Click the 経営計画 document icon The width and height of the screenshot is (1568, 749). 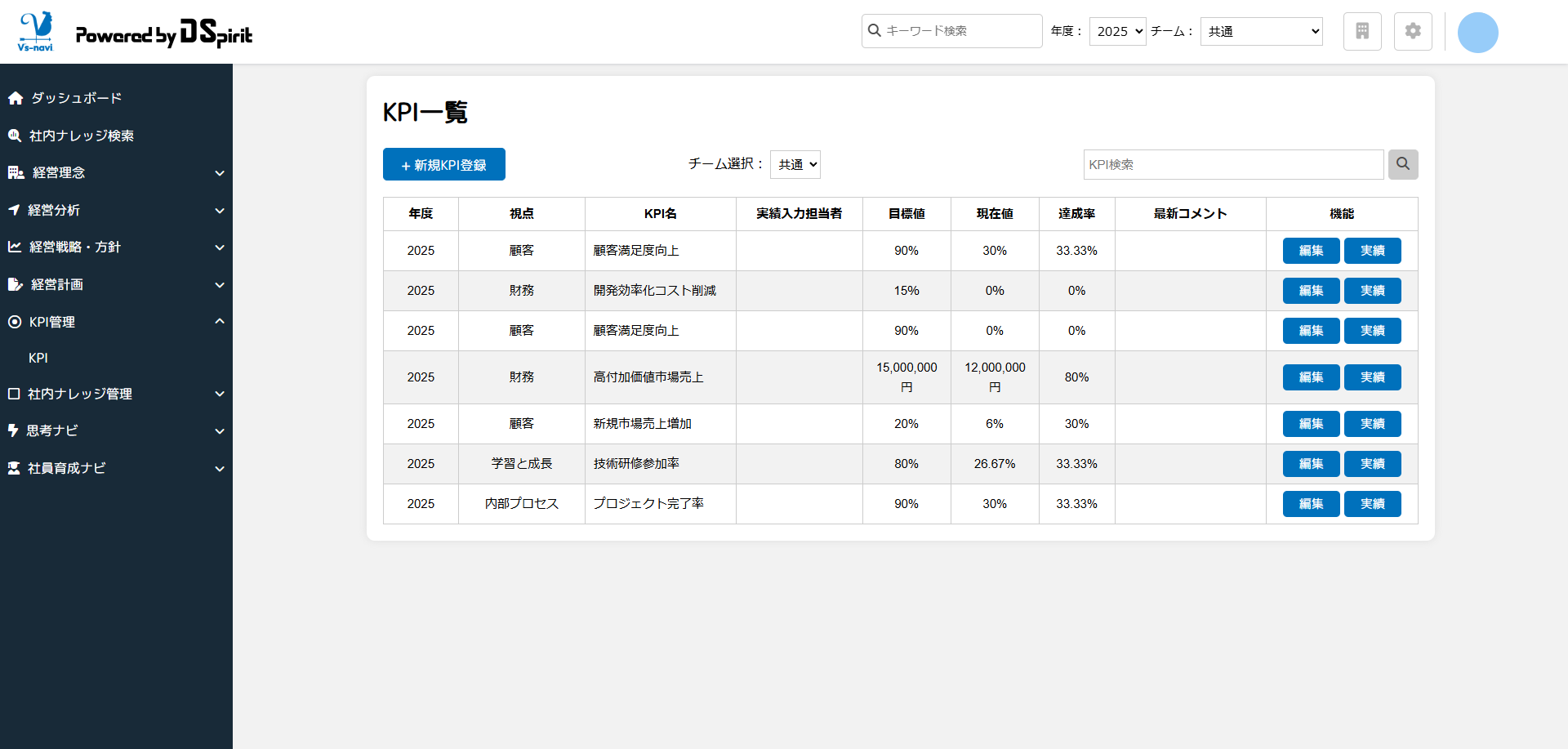[16, 284]
